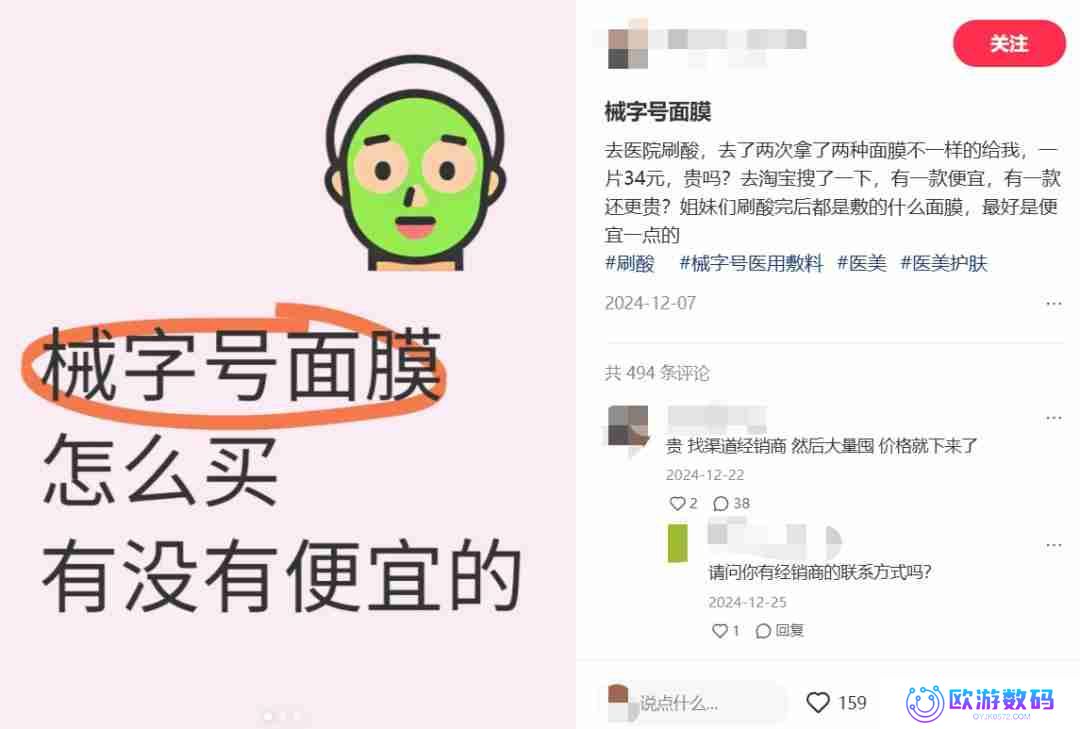Open replies bubble showing 38 on first comment
This screenshot has height=729, width=1080.
720,504
